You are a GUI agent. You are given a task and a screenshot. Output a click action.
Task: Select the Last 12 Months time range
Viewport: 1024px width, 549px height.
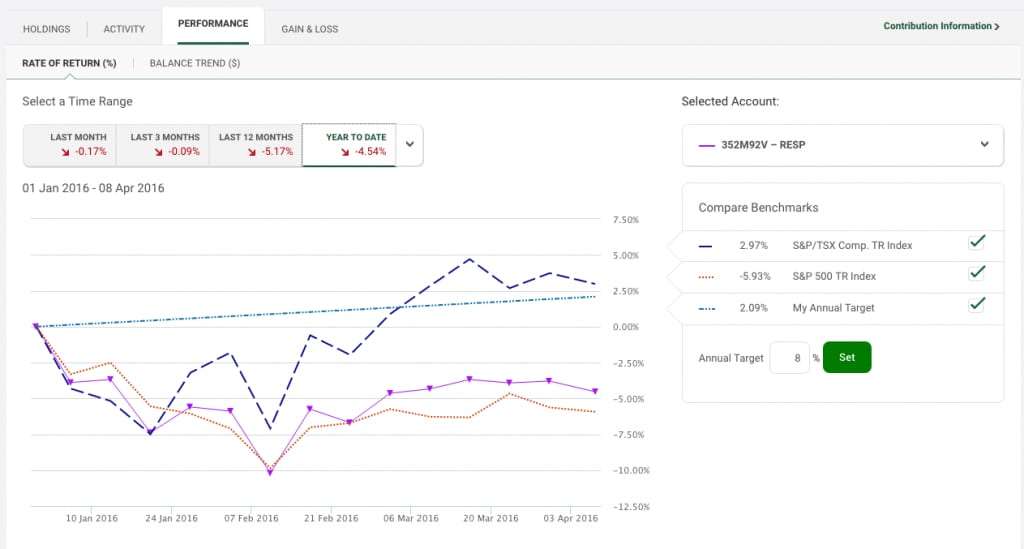pyautogui.click(x=255, y=145)
